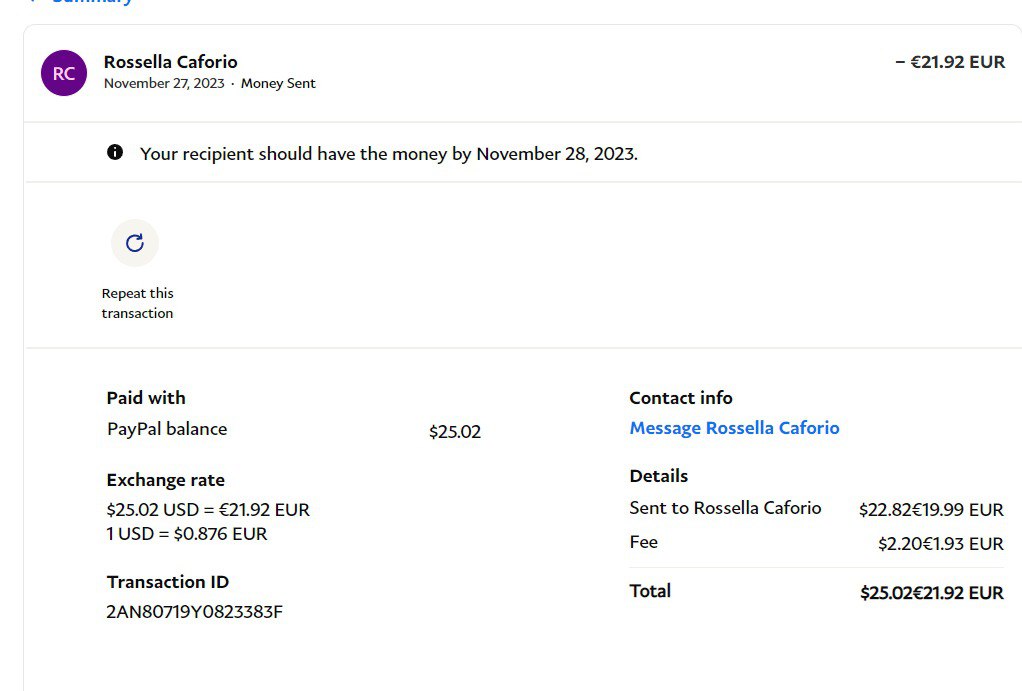Open Message Rossella Caforio link
Image resolution: width=1022 pixels, height=691 pixels.
pos(734,428)
